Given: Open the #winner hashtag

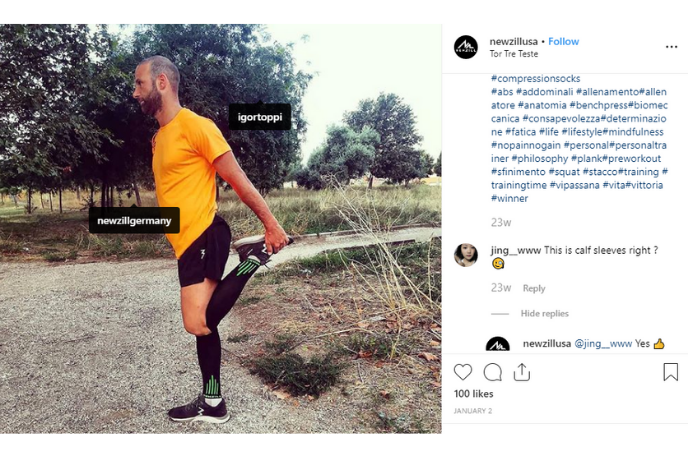Looking at the screenshot, I should pos(509,198).
